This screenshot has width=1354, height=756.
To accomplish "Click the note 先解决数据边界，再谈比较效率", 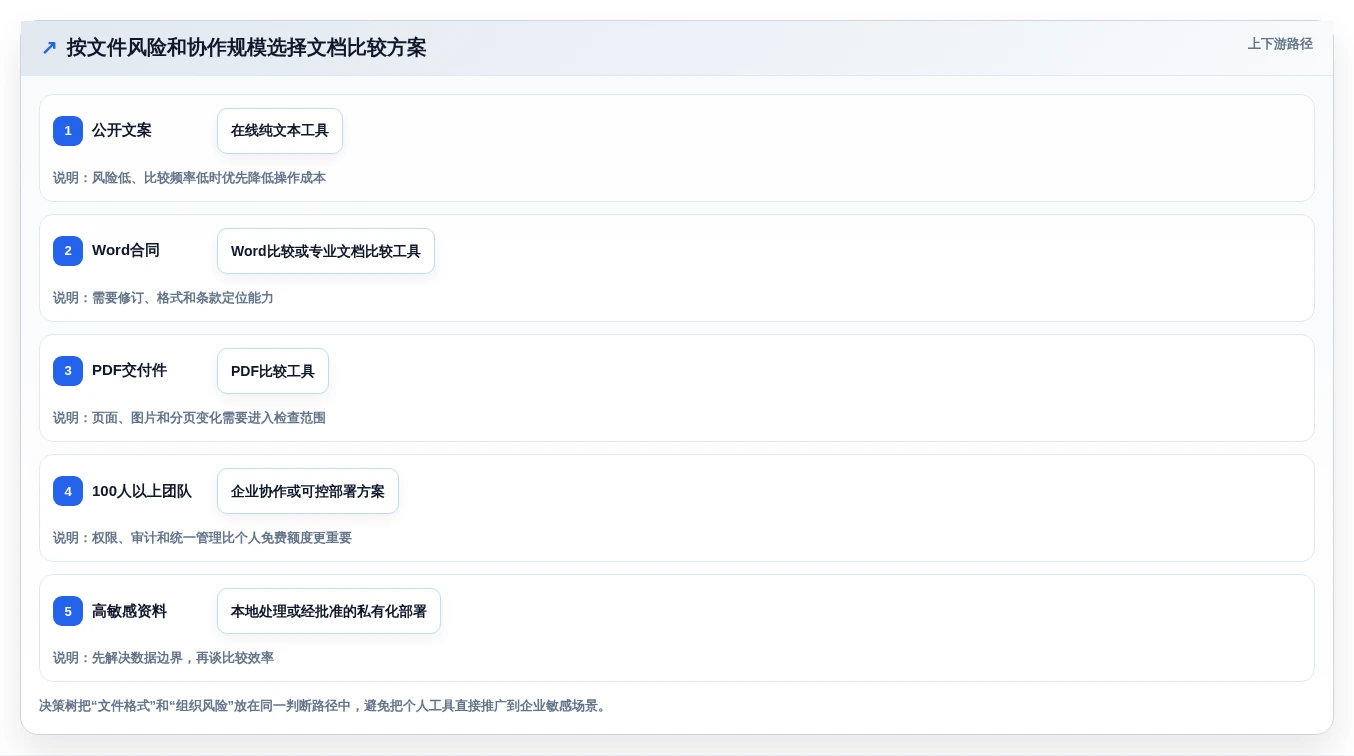I will tap(183, 658).
